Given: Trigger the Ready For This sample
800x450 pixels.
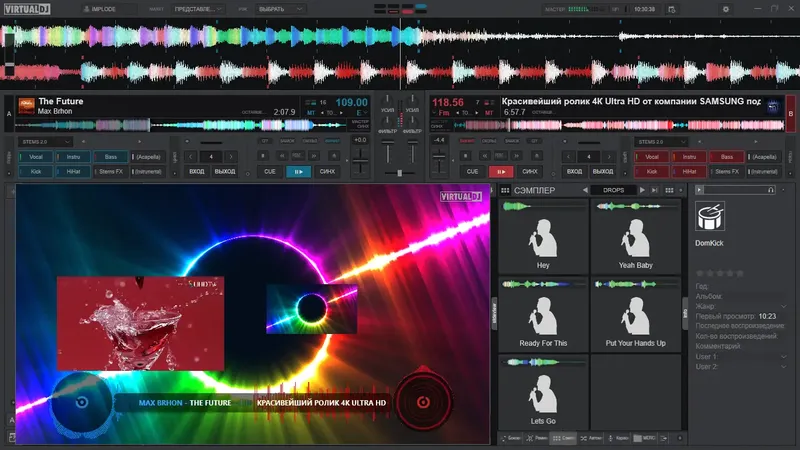Looking at the screenshot, I should click(x=543, y=314).
